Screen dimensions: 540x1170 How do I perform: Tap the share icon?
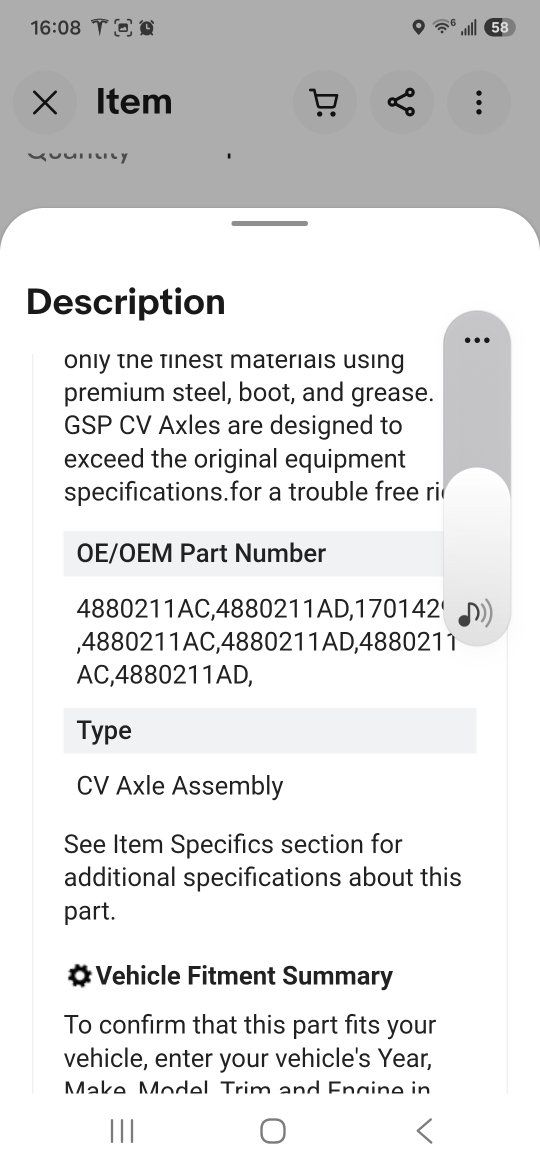point(401,102)
